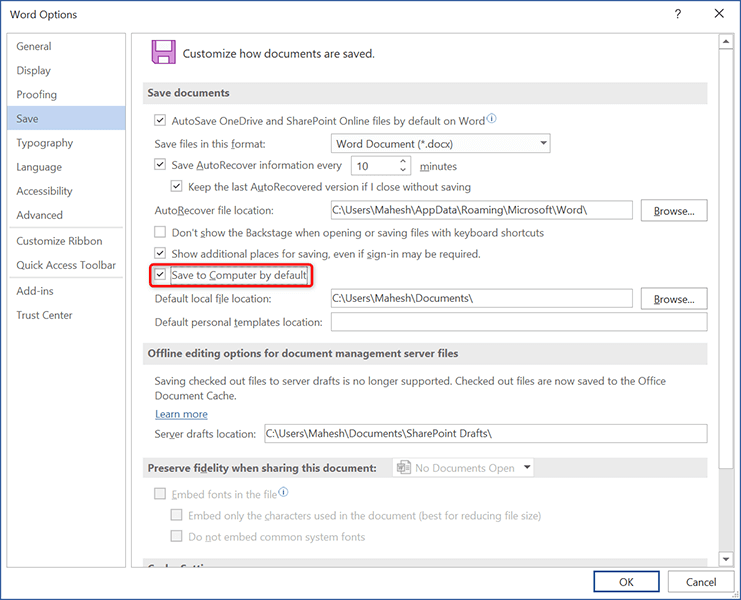Click the Embed fonts info icon

pyautogui.click(x=284, y=492)
